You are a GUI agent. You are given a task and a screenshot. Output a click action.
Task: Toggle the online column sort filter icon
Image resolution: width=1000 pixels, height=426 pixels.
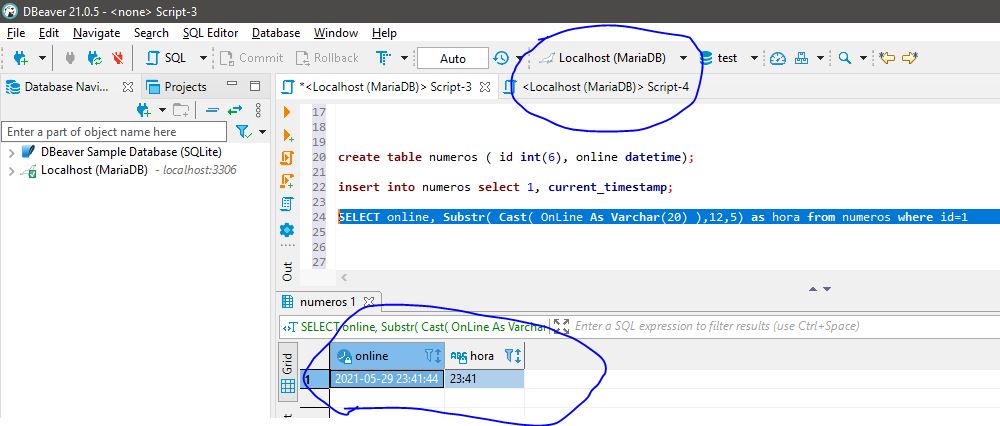tap(433, 356)
